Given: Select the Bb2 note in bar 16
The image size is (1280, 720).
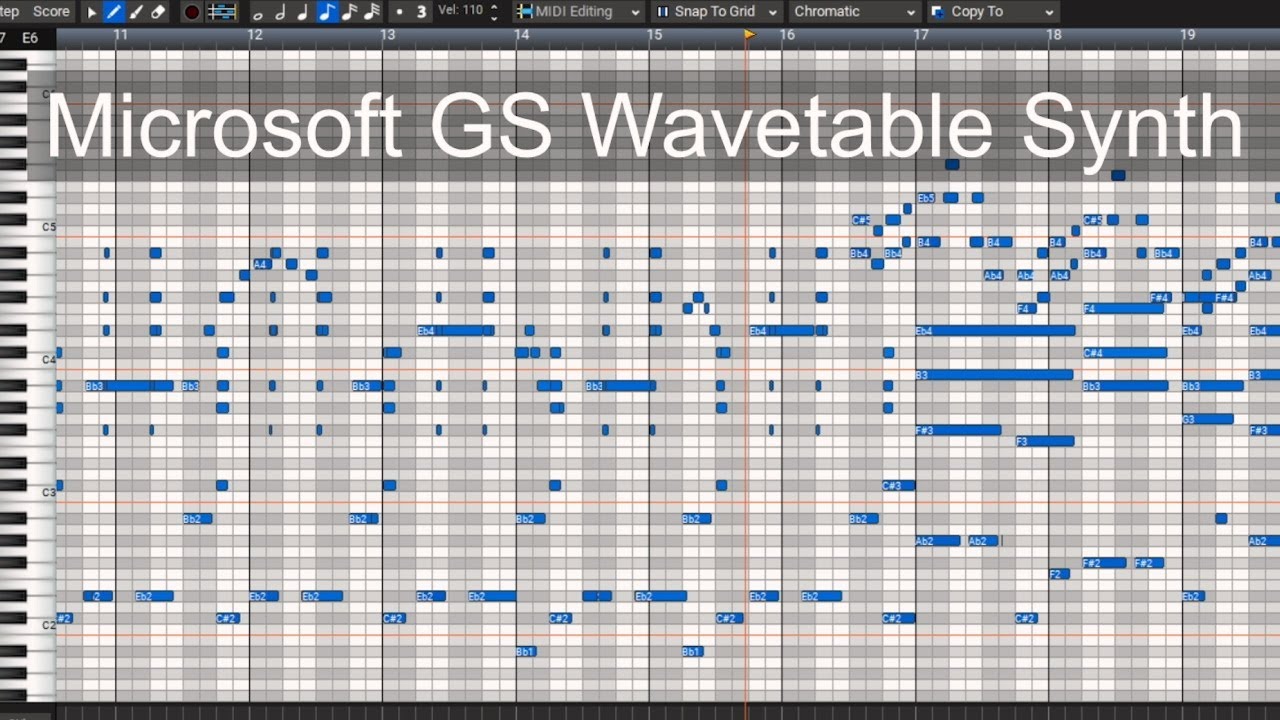Looking at the screenshot, I should 864,519.
